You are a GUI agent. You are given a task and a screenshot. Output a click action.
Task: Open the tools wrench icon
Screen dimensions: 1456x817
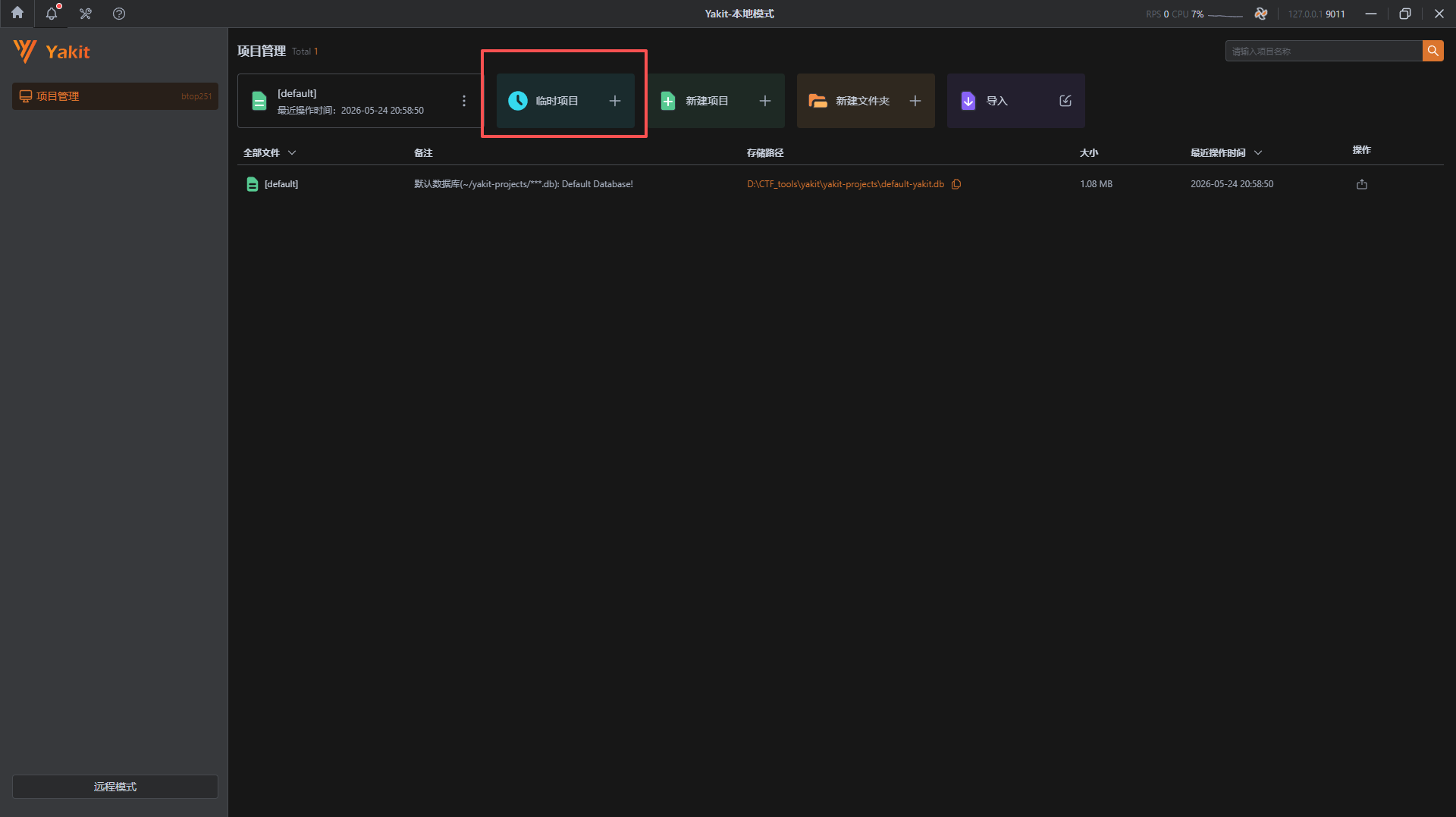tap(86, 14)
